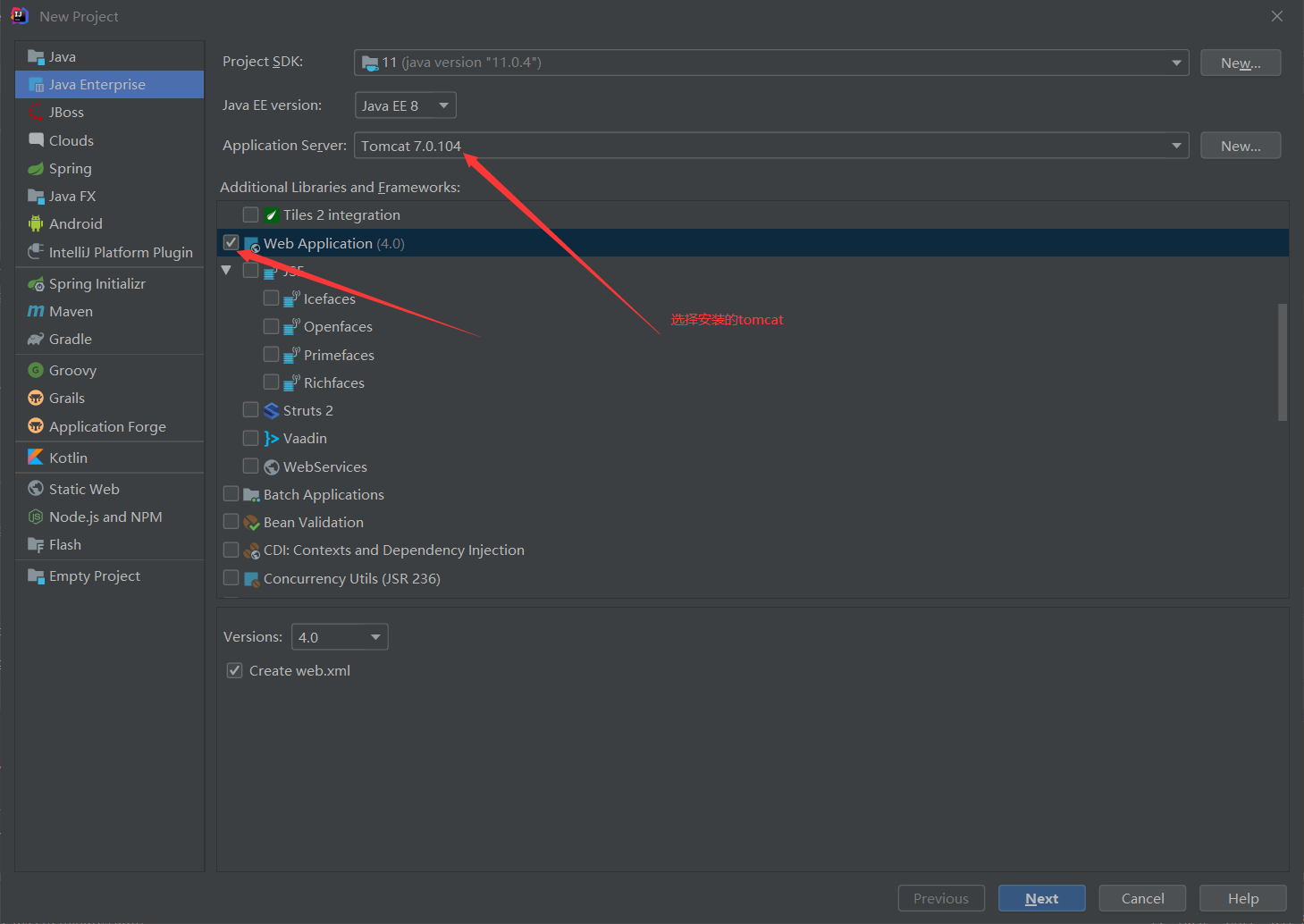This screenshot has width=1304, height=924.
Task: Click the Kotlin icon
Action: (x=36, y=458)
